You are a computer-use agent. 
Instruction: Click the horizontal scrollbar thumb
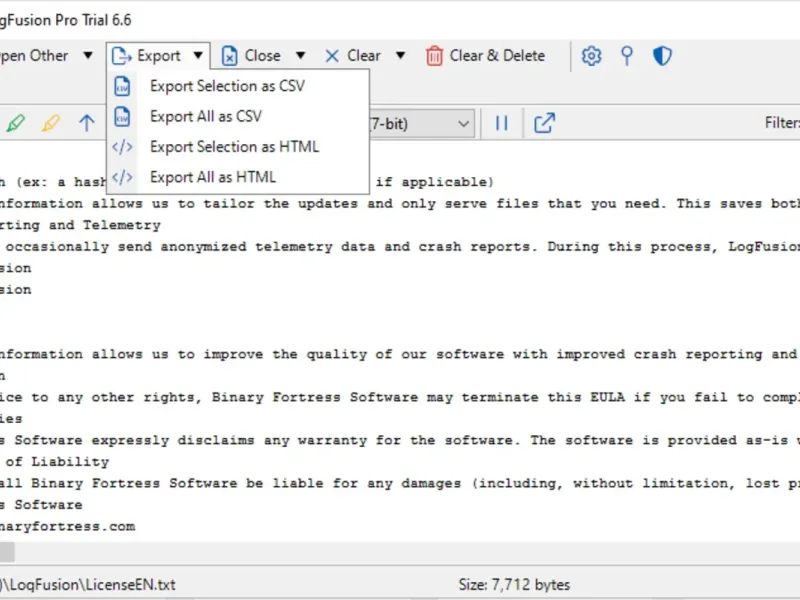(x=7, y=552)
